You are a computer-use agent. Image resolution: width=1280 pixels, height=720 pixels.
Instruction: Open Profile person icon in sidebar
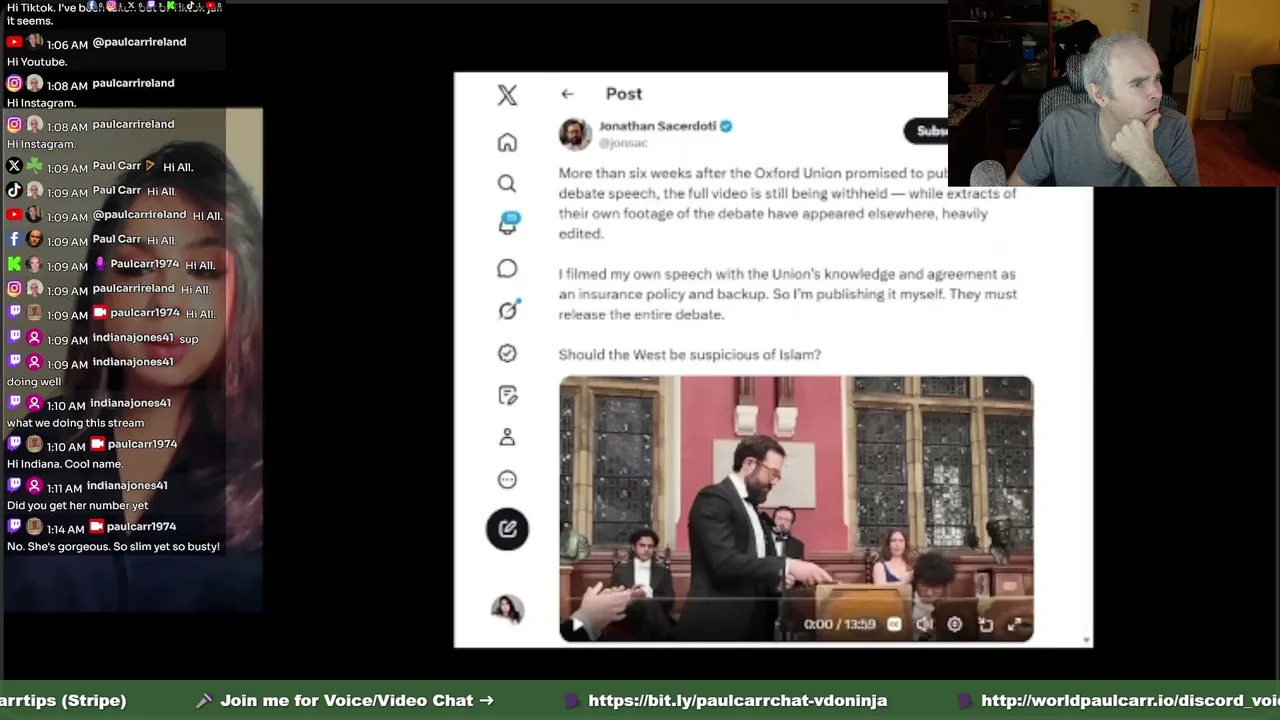point(507,437)
